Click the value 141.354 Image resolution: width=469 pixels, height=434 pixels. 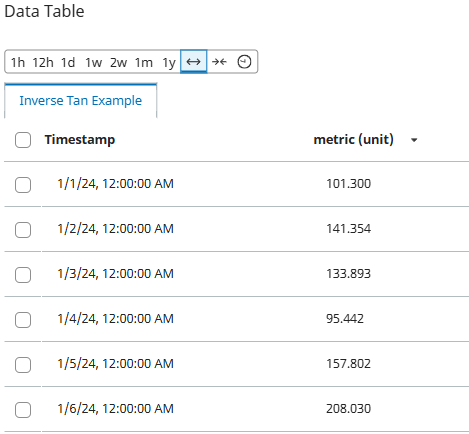[348, 229]
